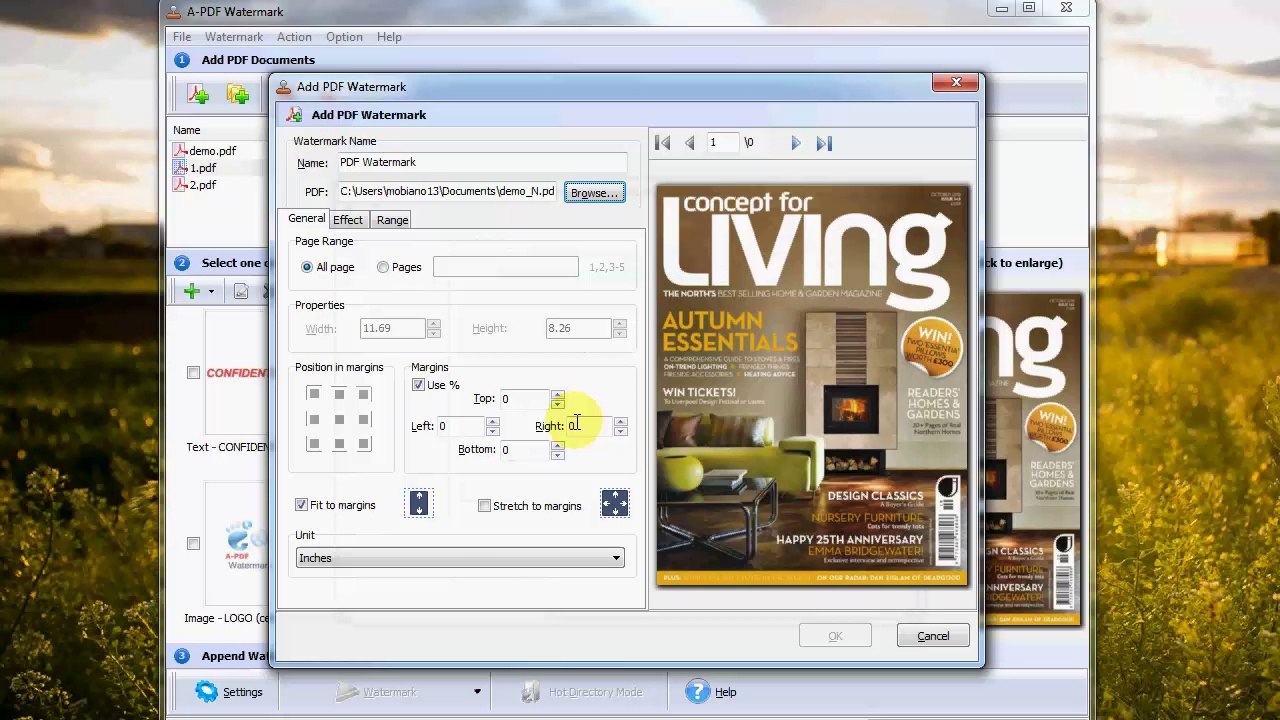The height and width of the screenshot is (720, 1280).
Task: Click the watermark Name input field
Action: pyautogui.click(x=482, y=162)
